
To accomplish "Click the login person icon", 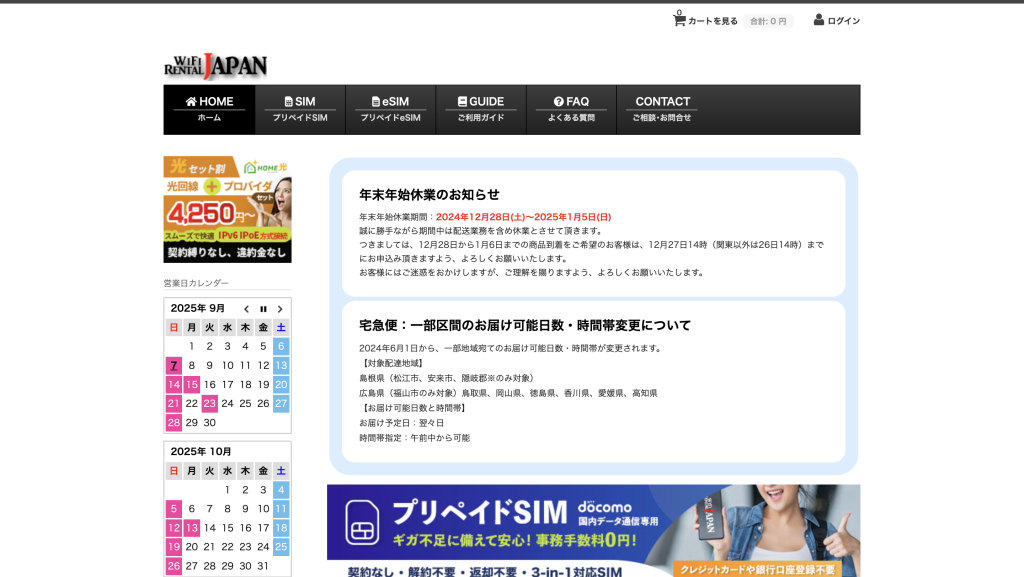I will [x=819, y=20].
